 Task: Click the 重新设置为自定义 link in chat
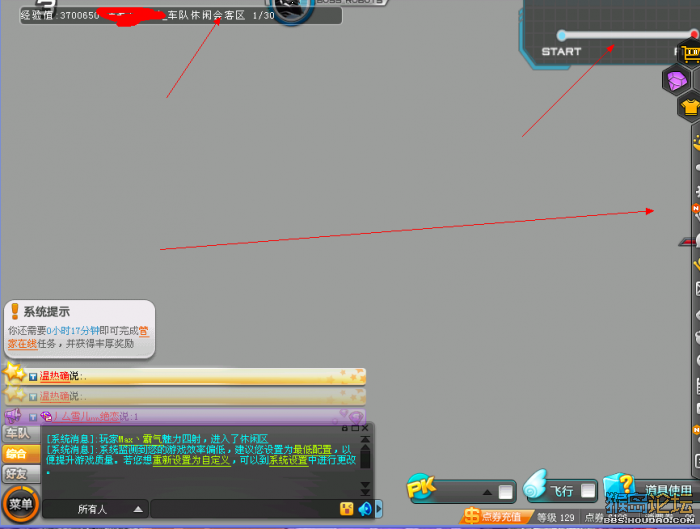click(192, 460)
